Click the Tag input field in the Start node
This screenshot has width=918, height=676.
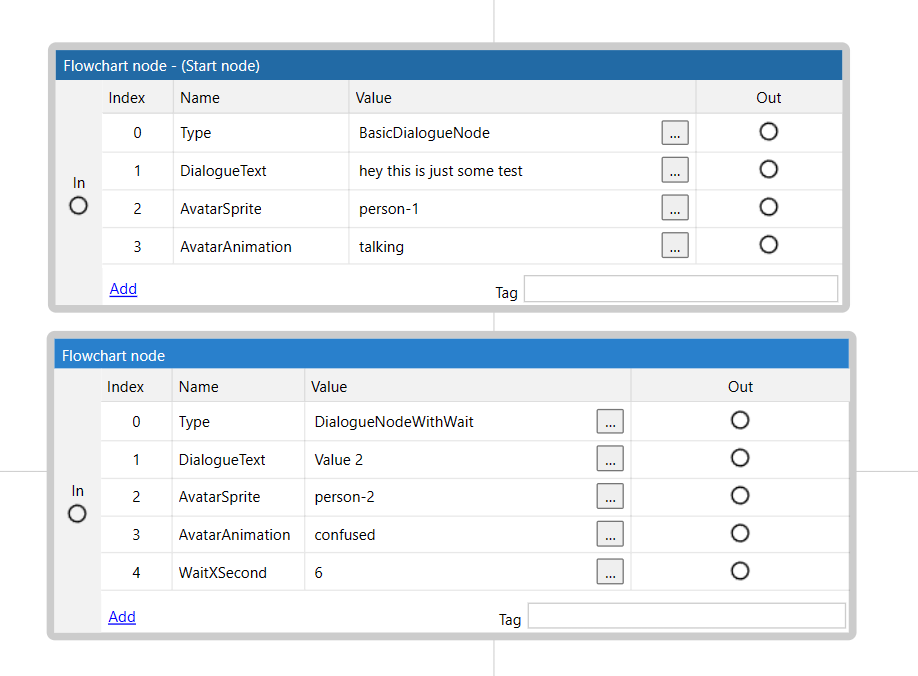point(680,289)
